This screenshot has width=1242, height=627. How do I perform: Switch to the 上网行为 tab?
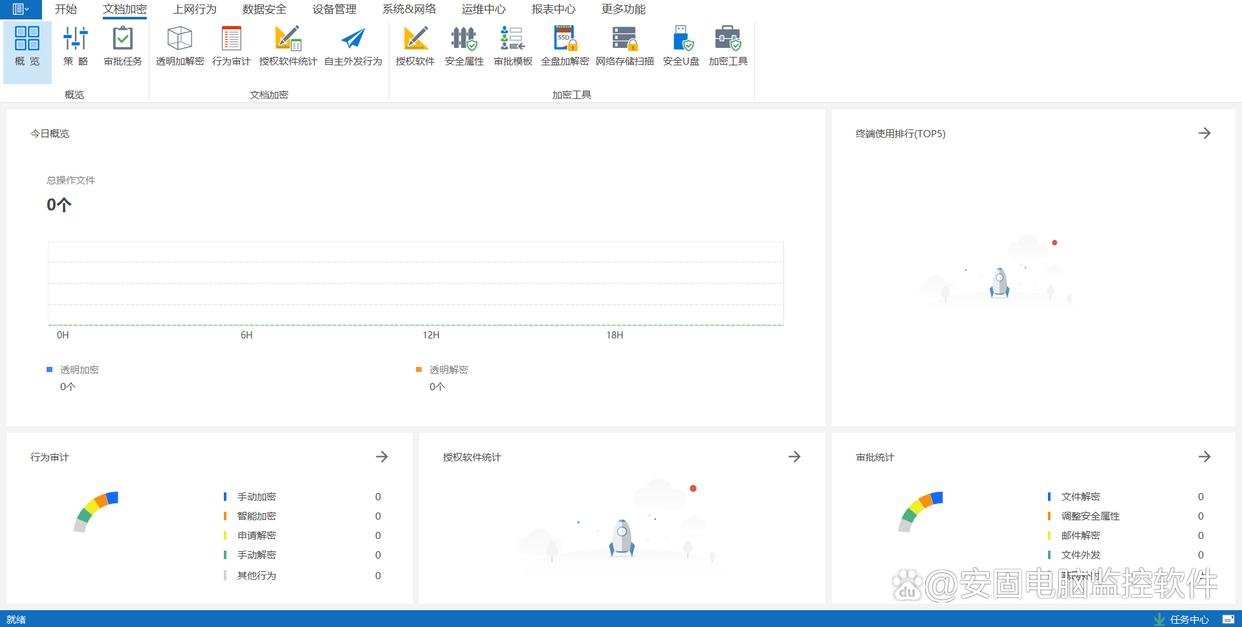click(194, 9)
